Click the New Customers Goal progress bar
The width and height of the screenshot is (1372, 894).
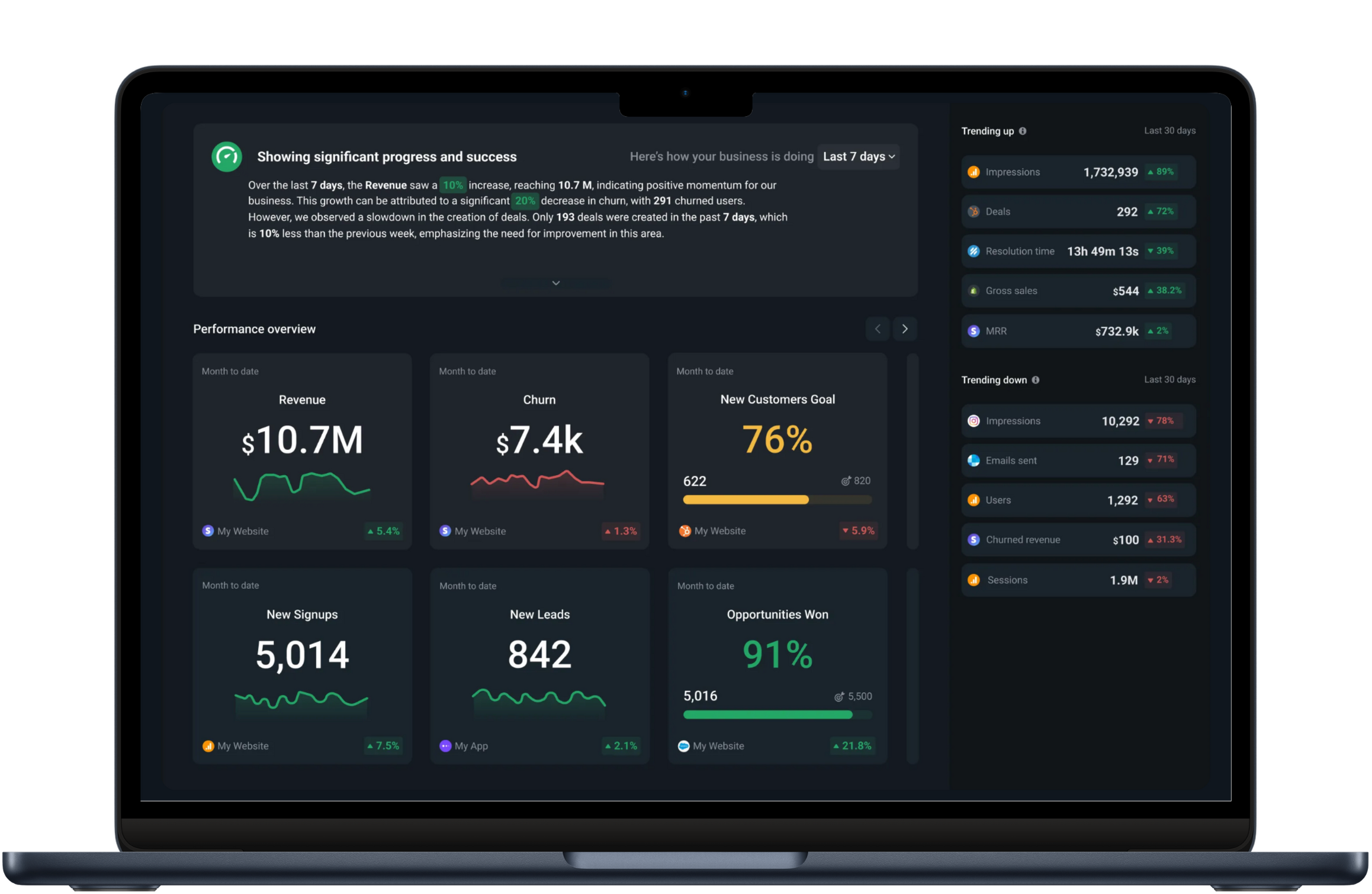[776, 500]
